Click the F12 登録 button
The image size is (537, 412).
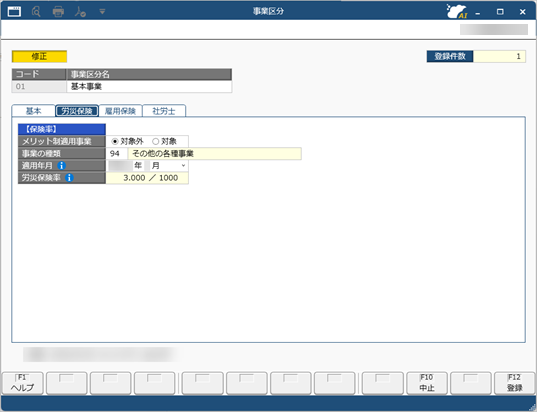515,383
